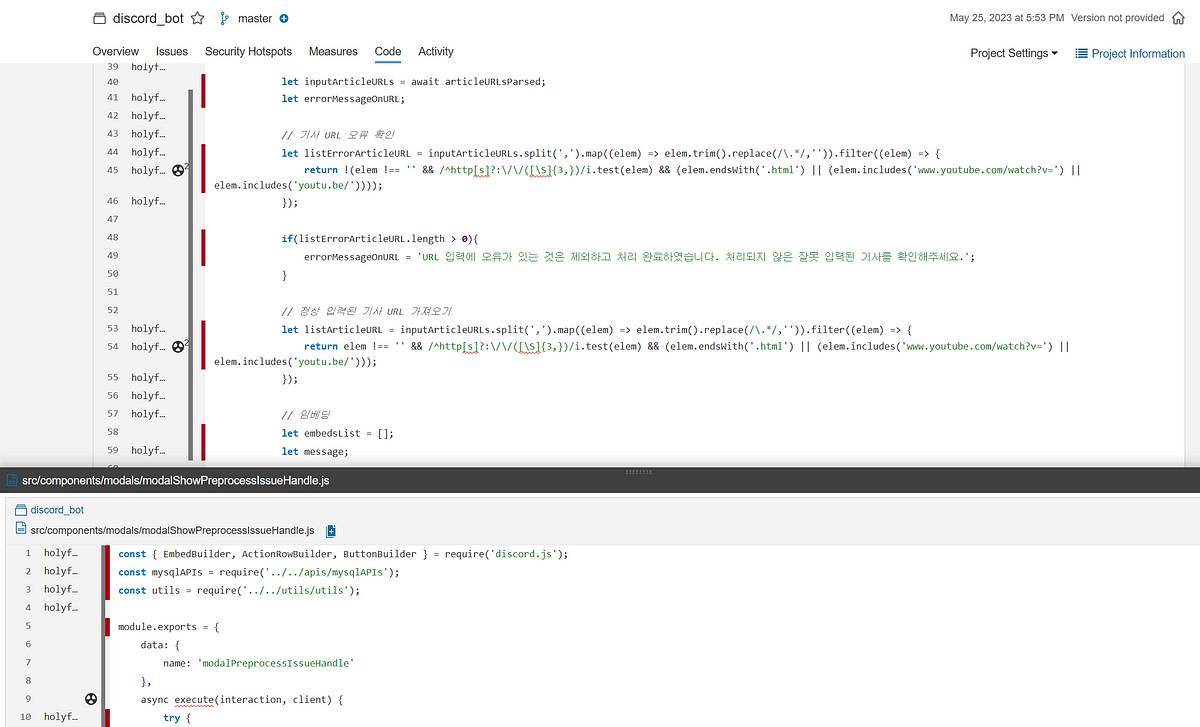Click author holyf… on line 41
Screen dimensions: 1200x727
click(148, 98)
